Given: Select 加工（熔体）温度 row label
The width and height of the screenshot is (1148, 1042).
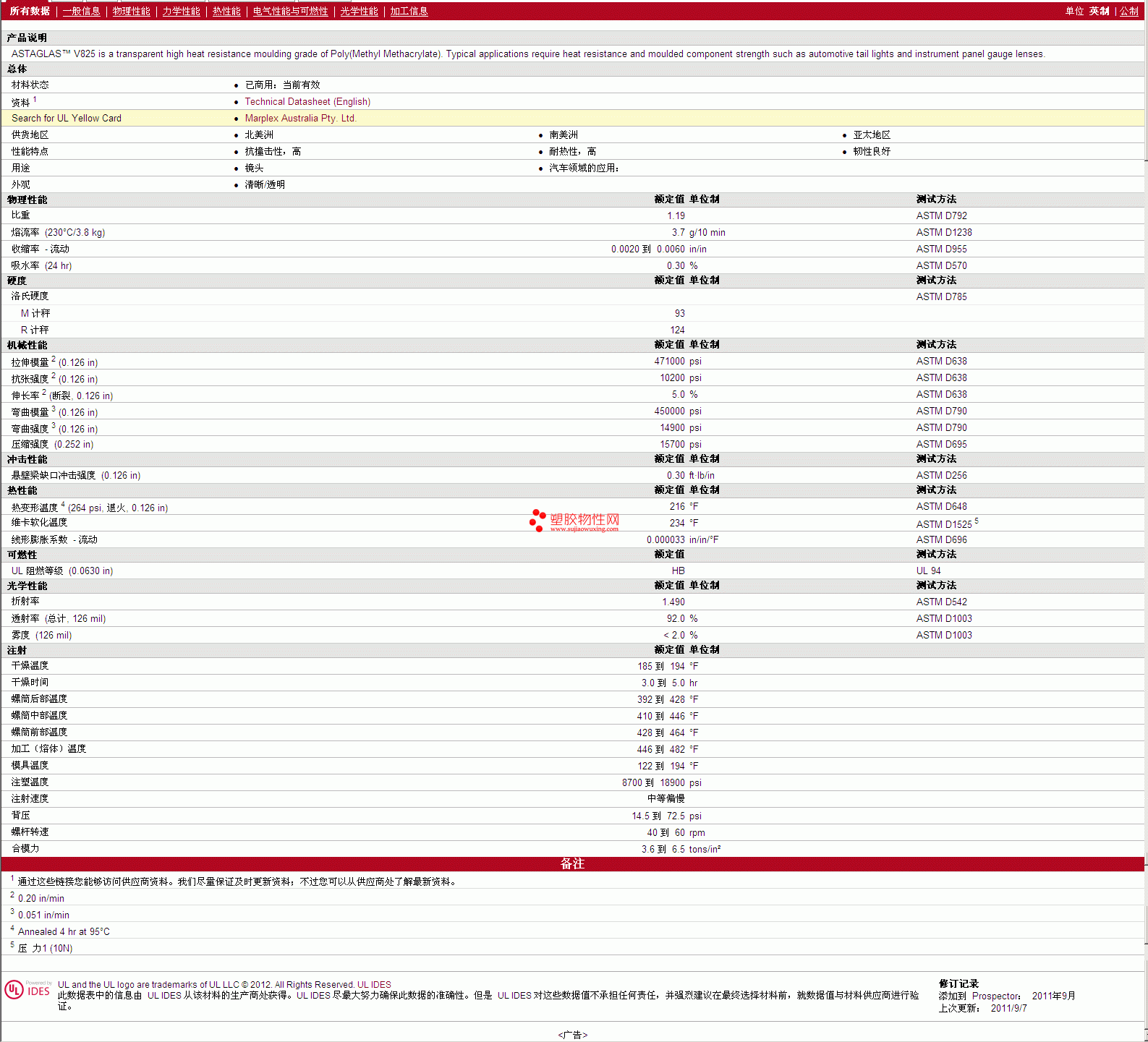Looking at the screenshot, I should coord(48,748).
